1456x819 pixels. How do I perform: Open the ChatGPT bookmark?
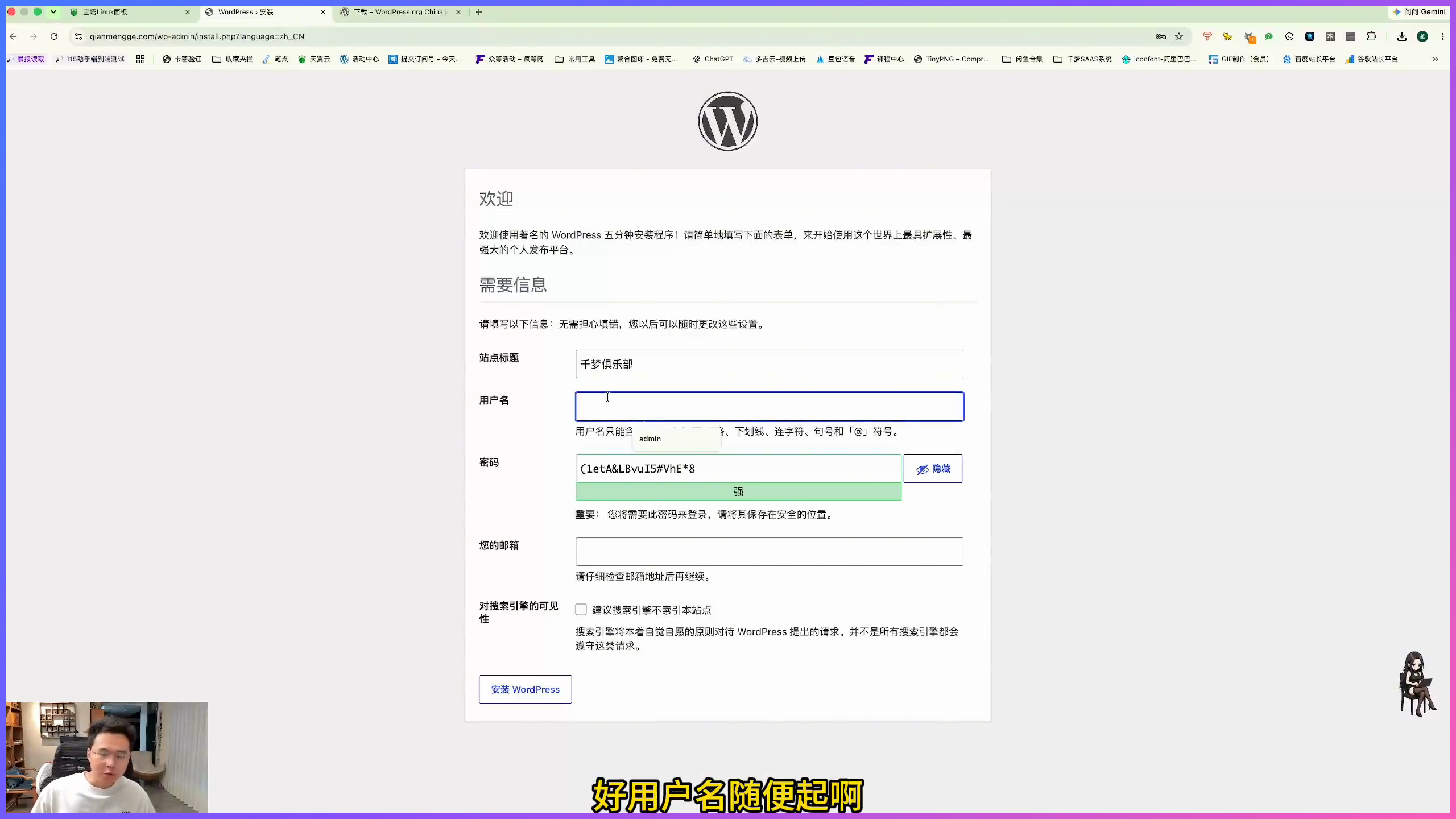[x=713, y=59]
